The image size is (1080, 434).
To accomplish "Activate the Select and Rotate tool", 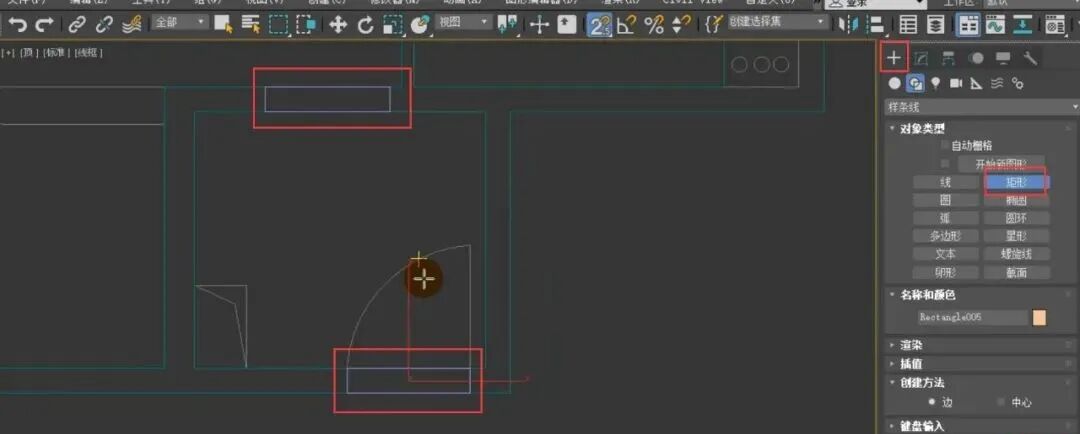I will 366,25.
